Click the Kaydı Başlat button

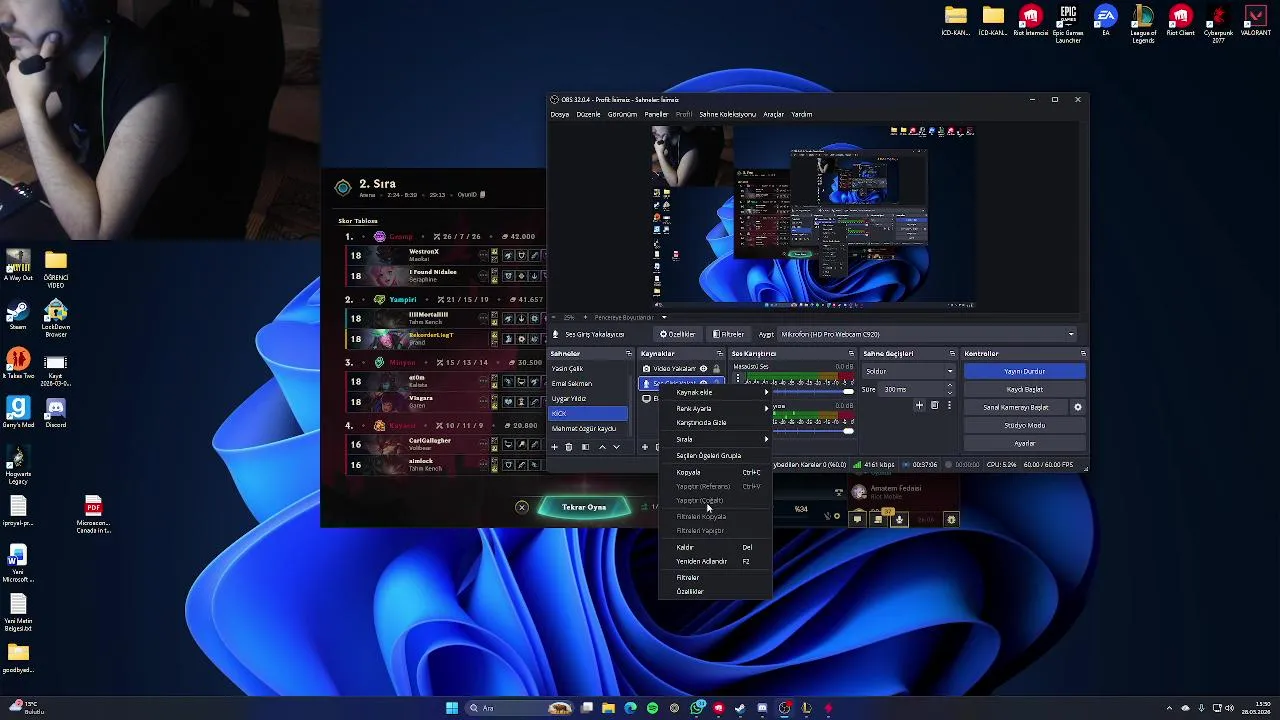[1024, 389]
